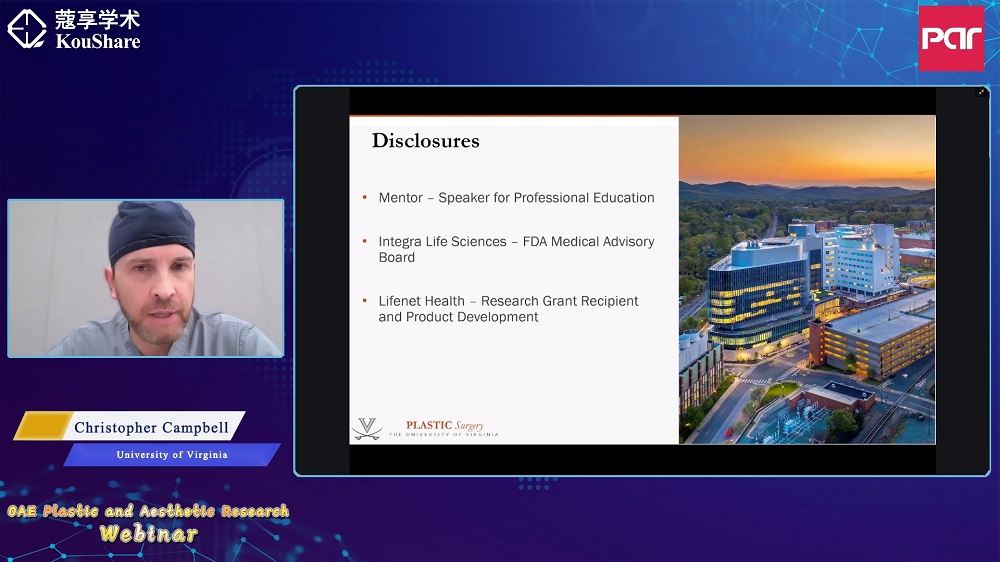Click the KouShare text wordmark
The height and width of the screenshot is (562, 1000).
[98, 41]
